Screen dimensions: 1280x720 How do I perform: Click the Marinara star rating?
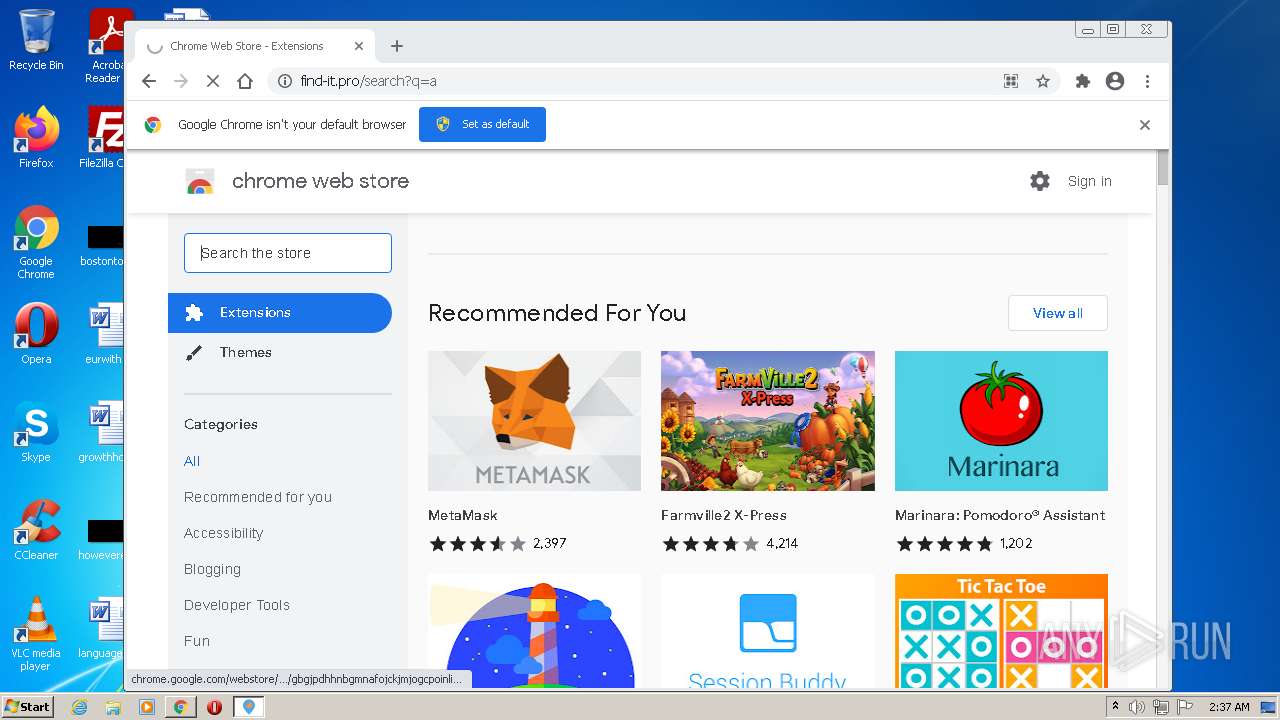[x=944, y=544]
